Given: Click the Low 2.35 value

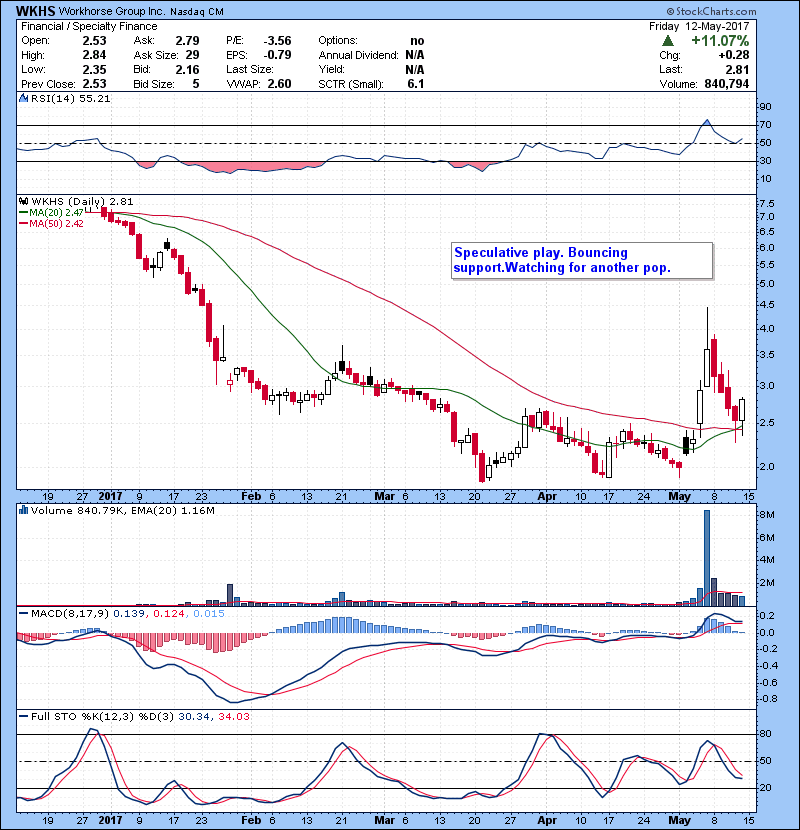Looking at the screenshot, I should (94, 69).
